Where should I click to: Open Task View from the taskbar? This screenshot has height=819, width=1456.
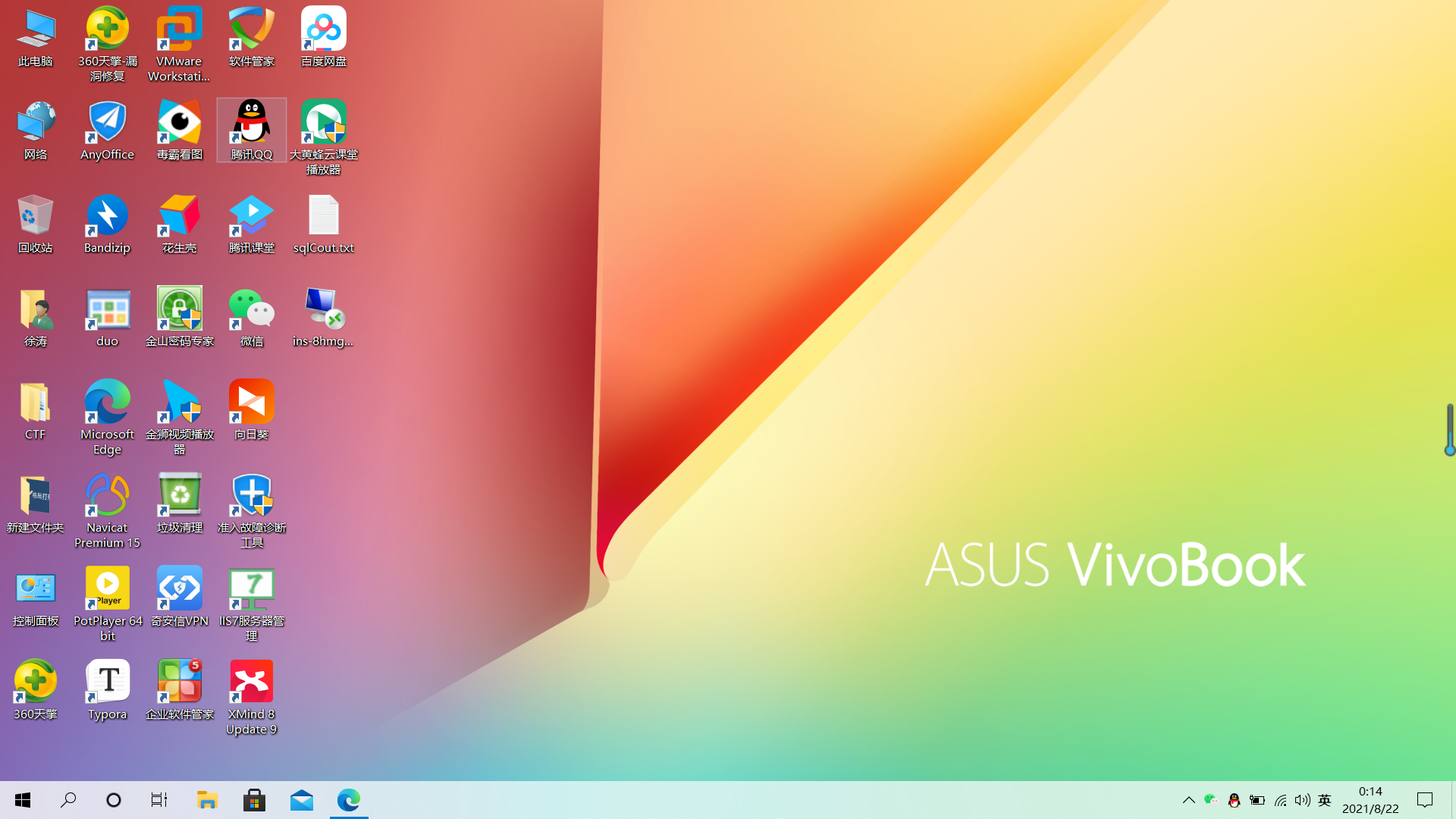[159, 800]
